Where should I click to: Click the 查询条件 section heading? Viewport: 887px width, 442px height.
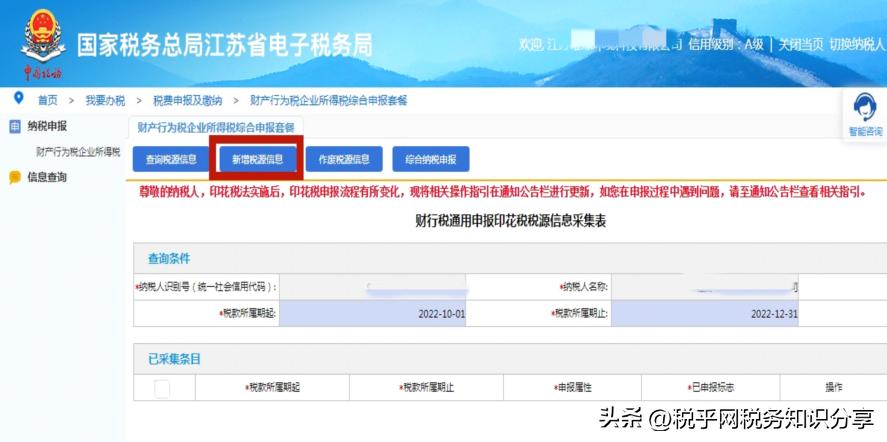(169, 259)
